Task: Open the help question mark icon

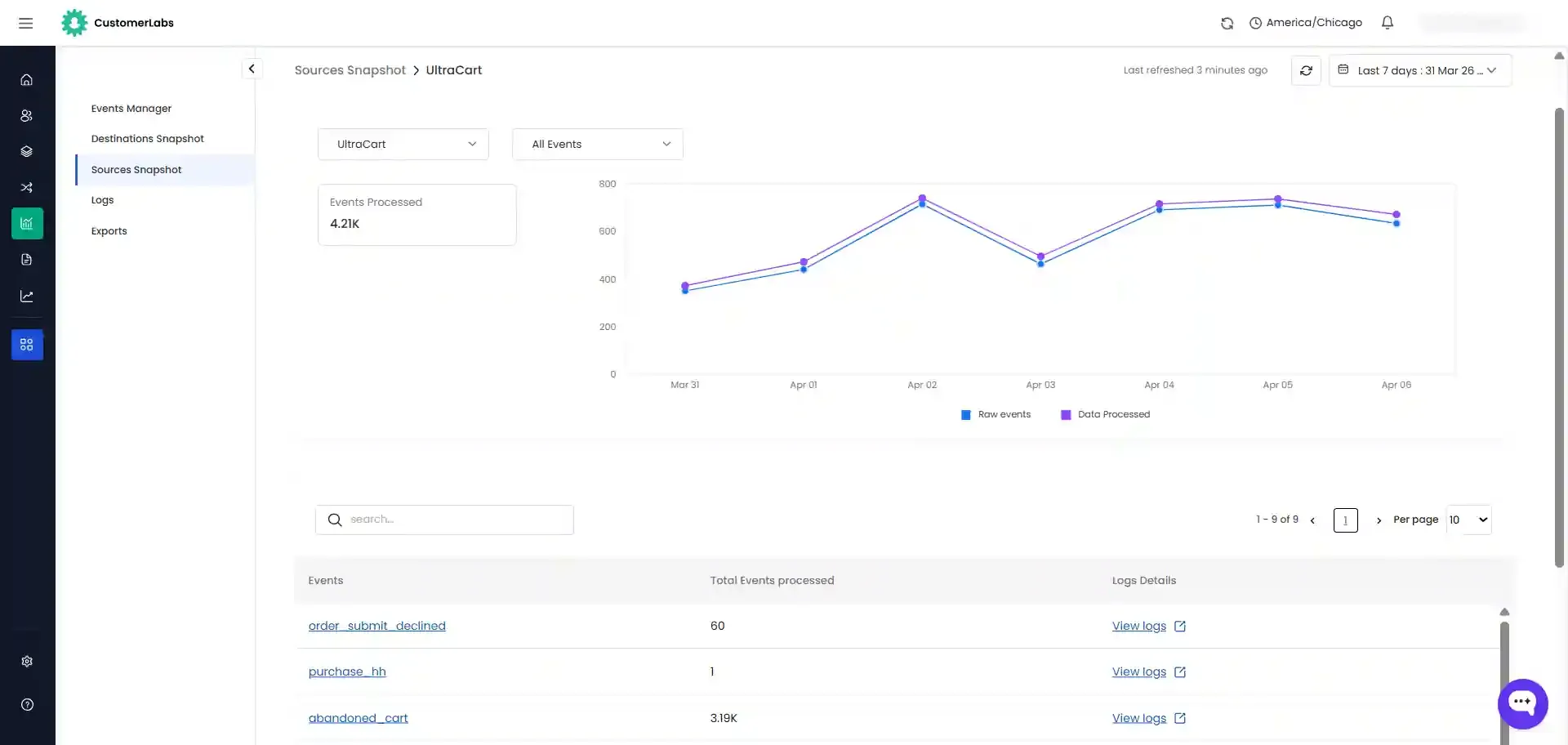Action: [x=27, y=705]
